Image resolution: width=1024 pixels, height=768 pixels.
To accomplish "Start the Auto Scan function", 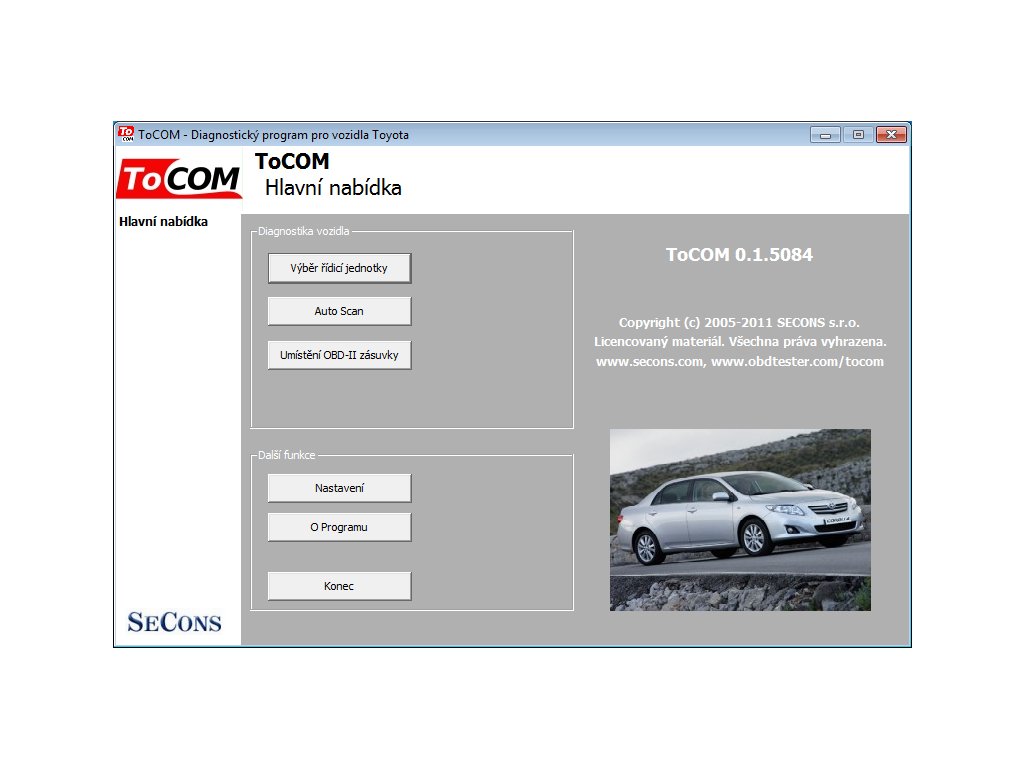I will [x=339, y=311].
